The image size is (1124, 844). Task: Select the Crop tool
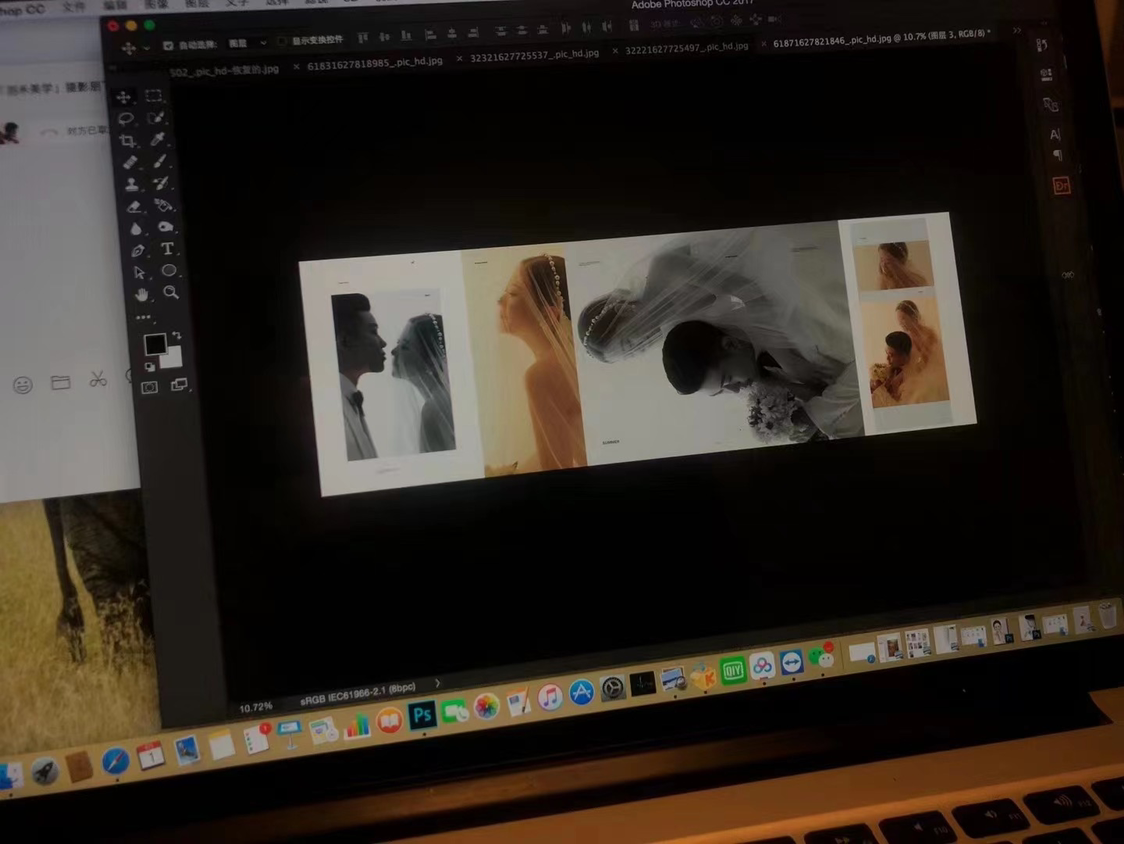pos(128,141)
